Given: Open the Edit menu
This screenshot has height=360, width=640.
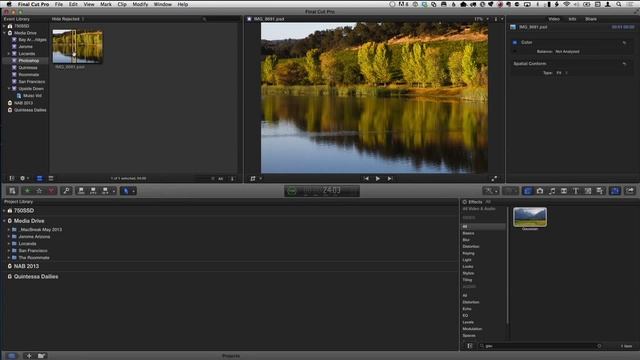Looking at the screenshot, I should click(x=73, y=4).
